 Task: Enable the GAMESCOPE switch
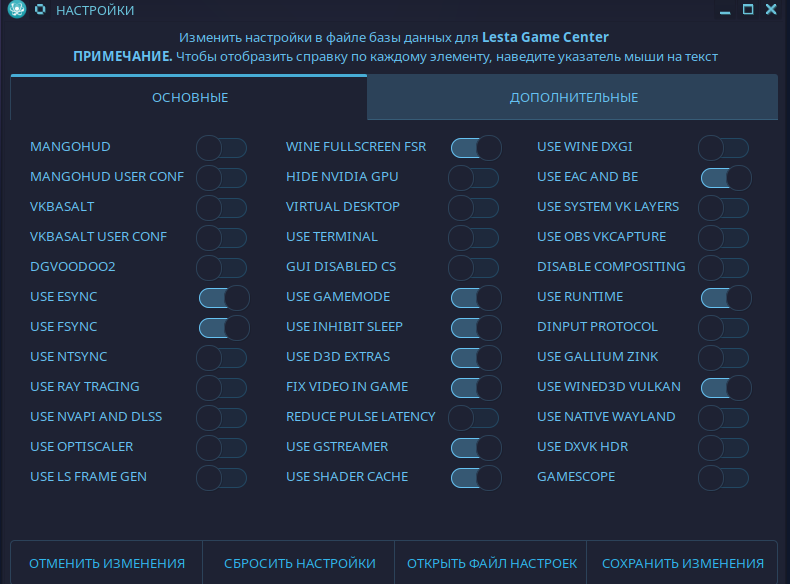pyautogui.click(x=723, y=478)
